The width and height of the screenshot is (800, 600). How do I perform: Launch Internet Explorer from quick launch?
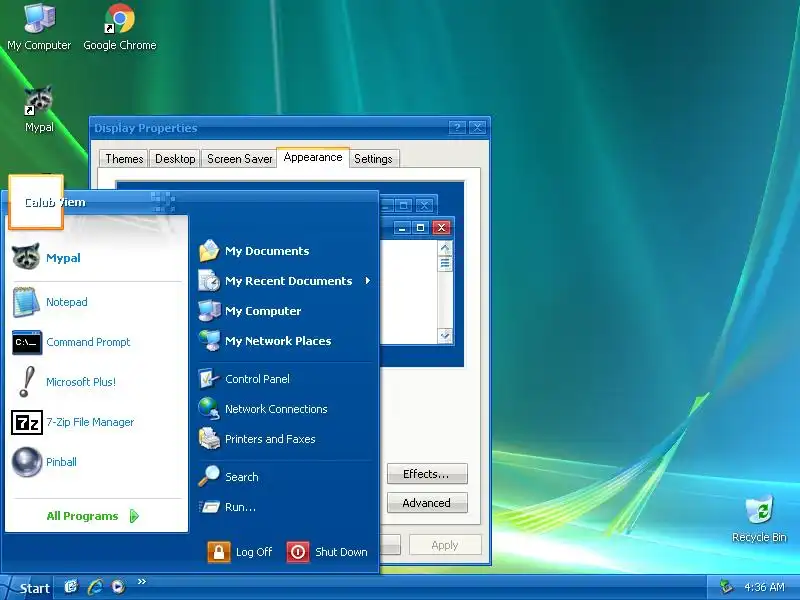pos(95,587)
